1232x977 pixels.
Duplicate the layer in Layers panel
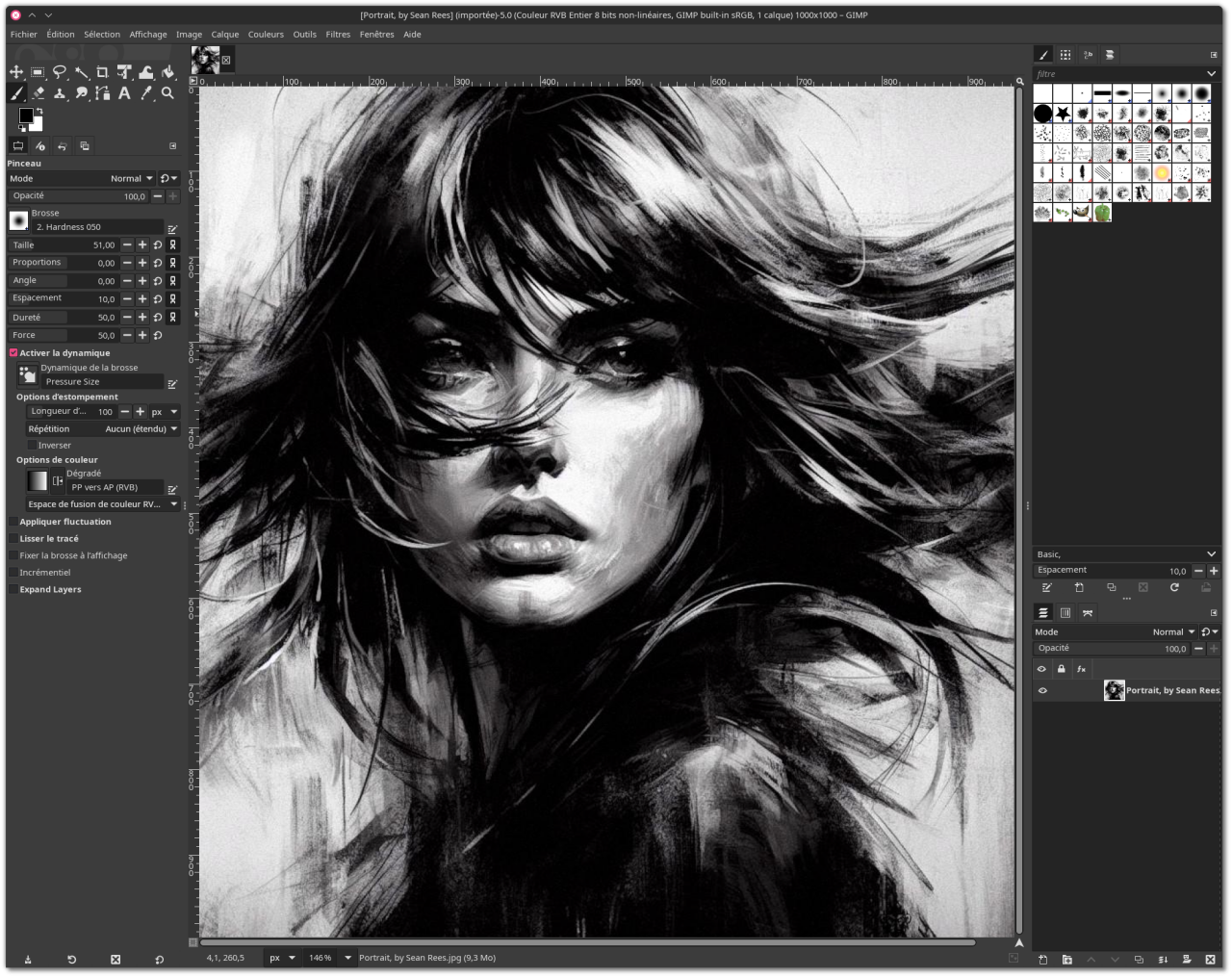(1139, 960)
